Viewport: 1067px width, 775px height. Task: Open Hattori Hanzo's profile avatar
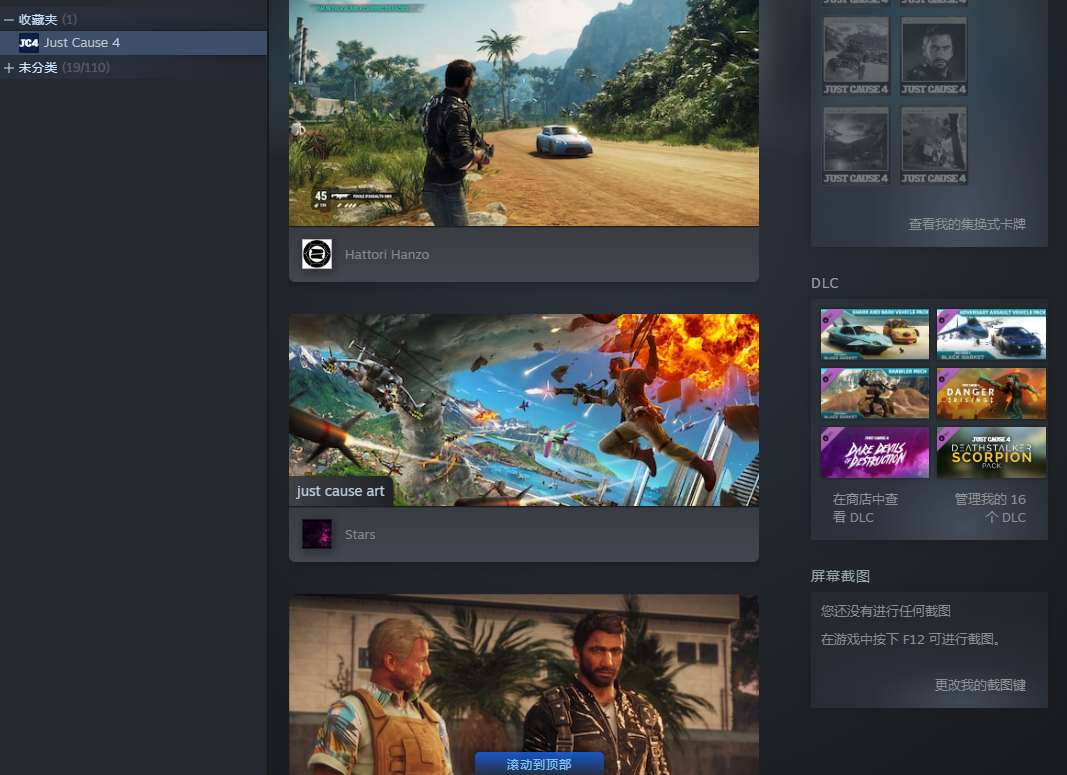pyautogui.click(x=317, y=254)
